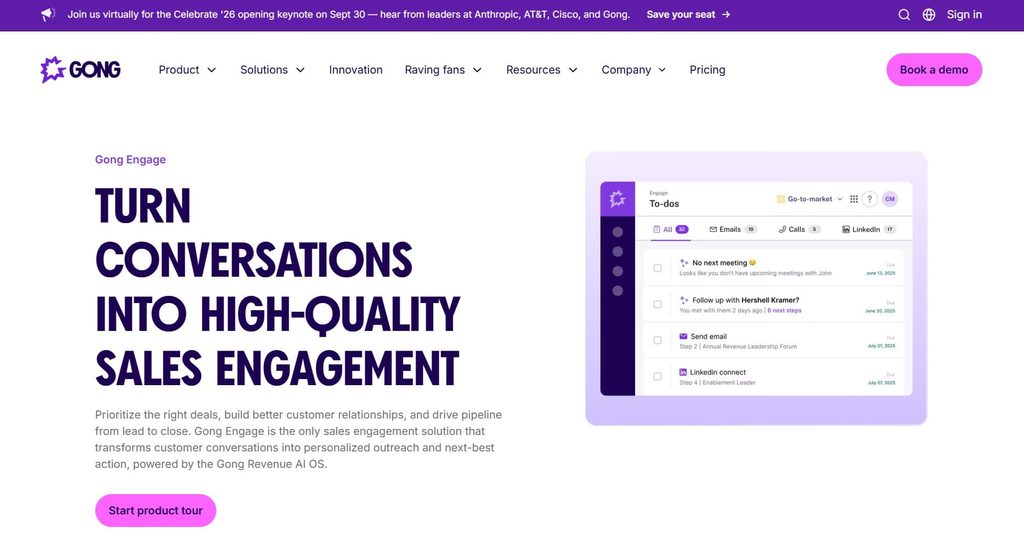Expand the Raving fans menu chevron
Viewport: 1024px width, 537px height.
coord(477,70)
